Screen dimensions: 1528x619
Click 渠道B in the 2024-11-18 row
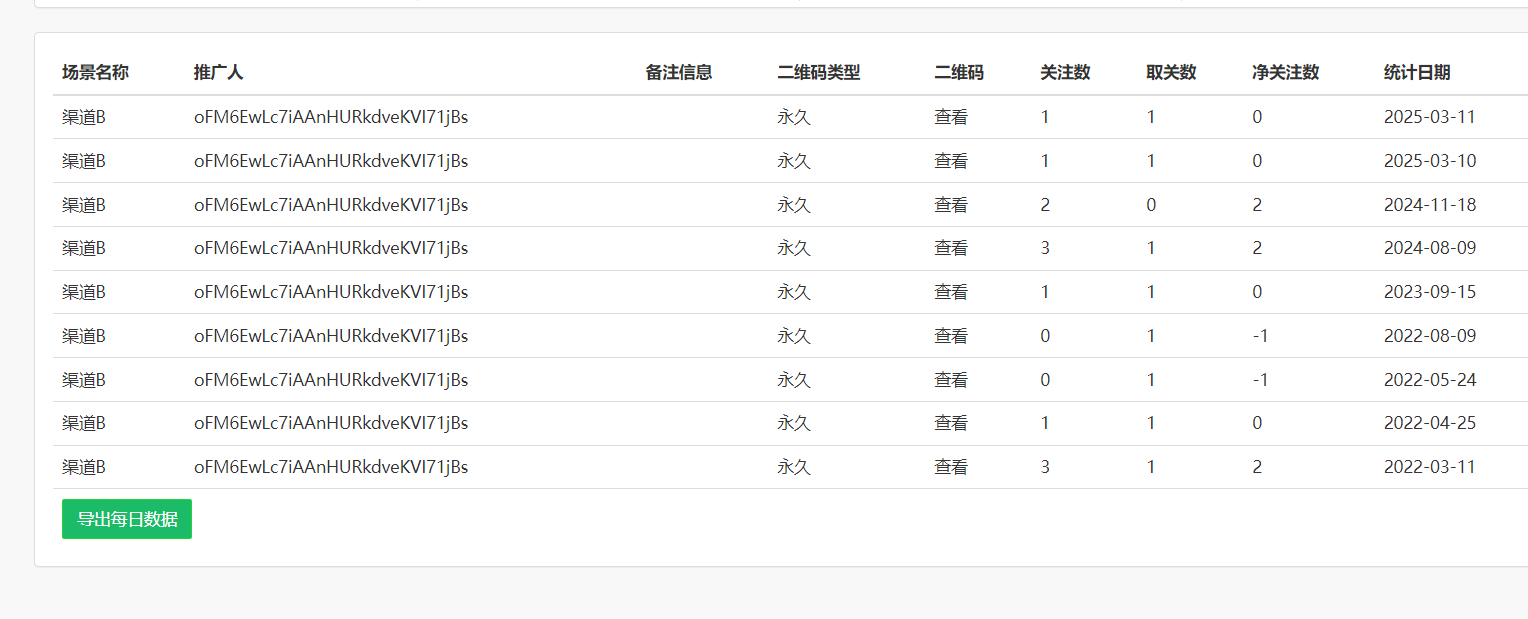coord(84,205)
